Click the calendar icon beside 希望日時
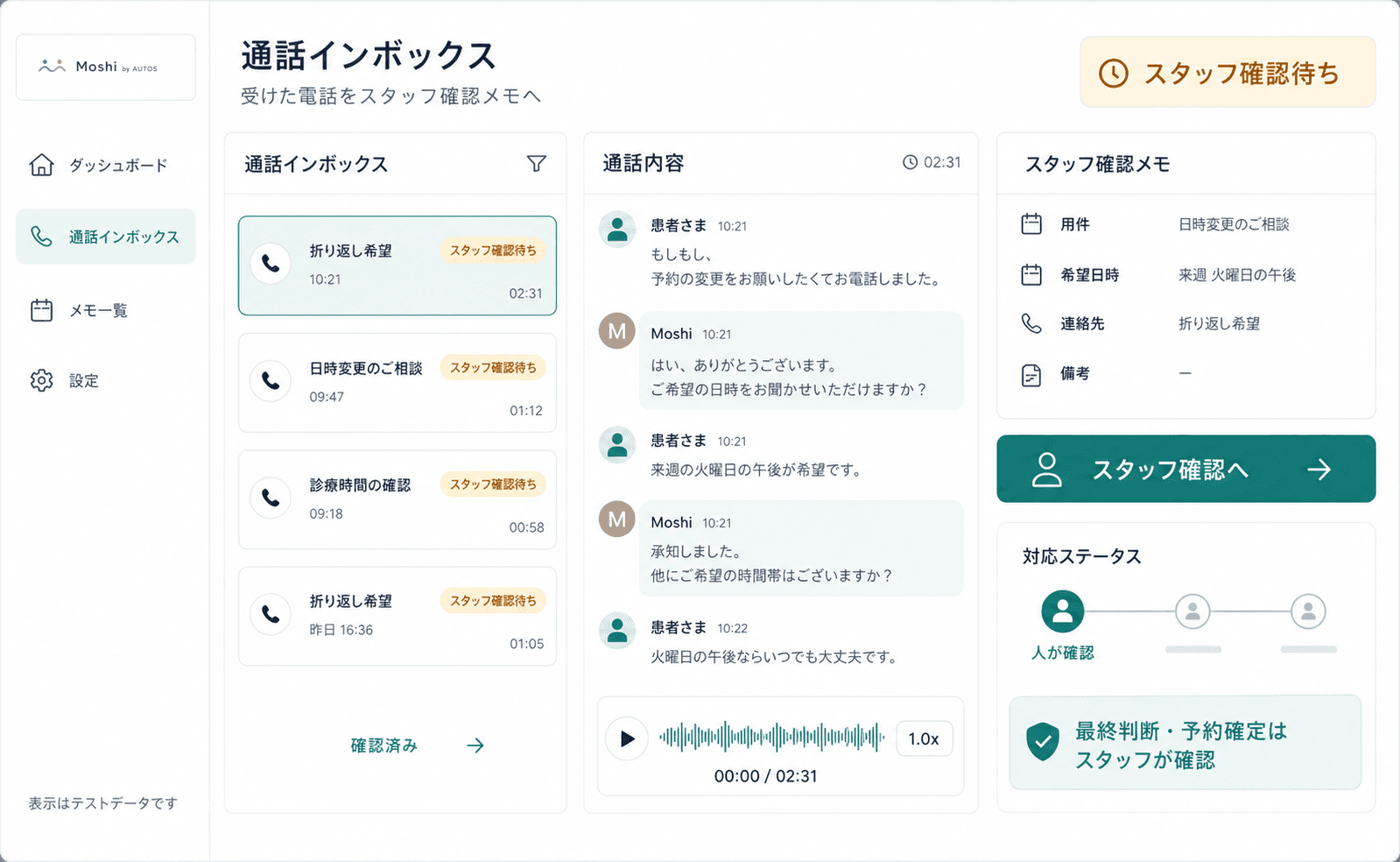Viewport: 1400px width, 862px height. point(1031,274)
